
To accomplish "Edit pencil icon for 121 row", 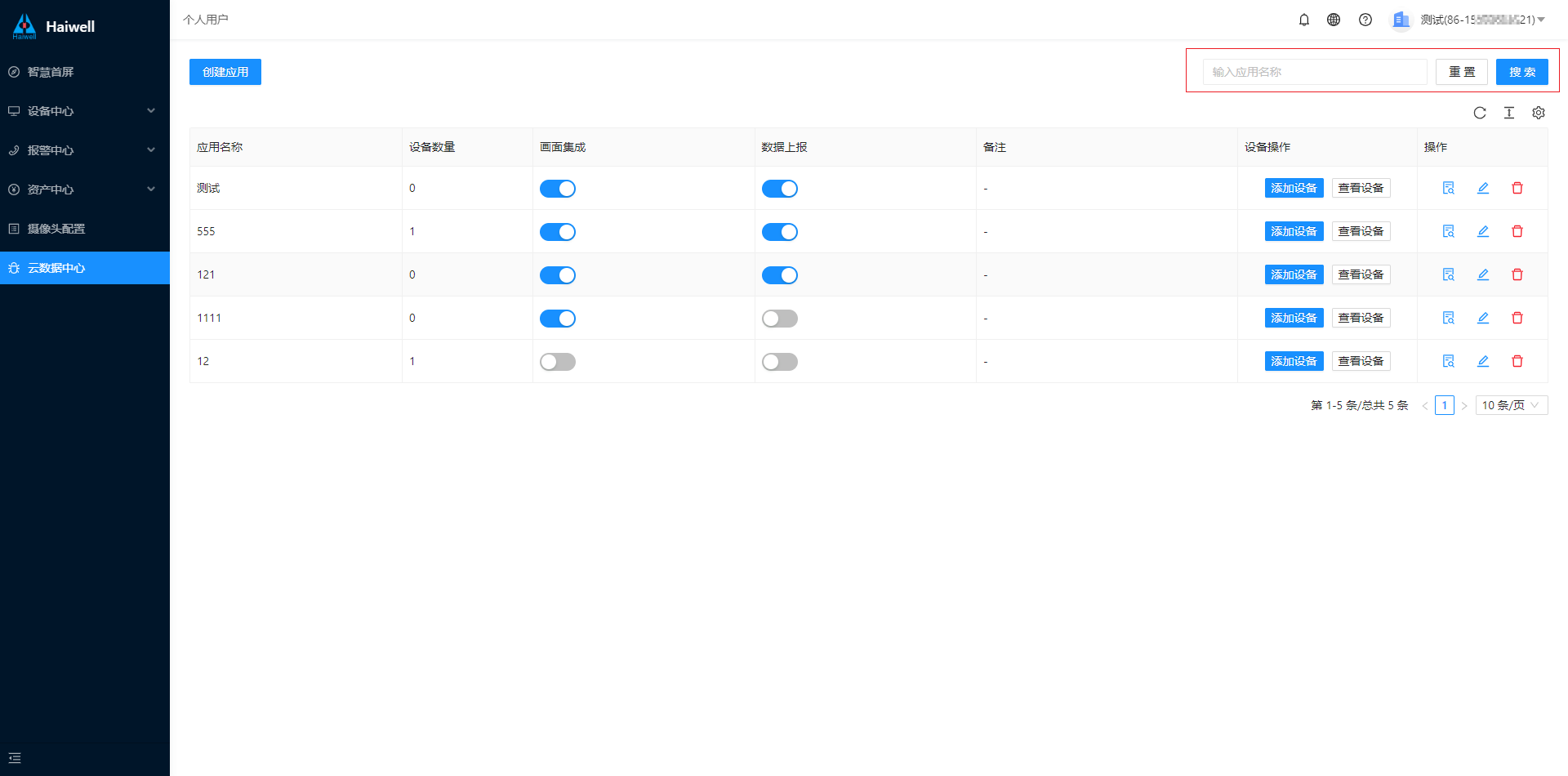I will click(1483, 274).
